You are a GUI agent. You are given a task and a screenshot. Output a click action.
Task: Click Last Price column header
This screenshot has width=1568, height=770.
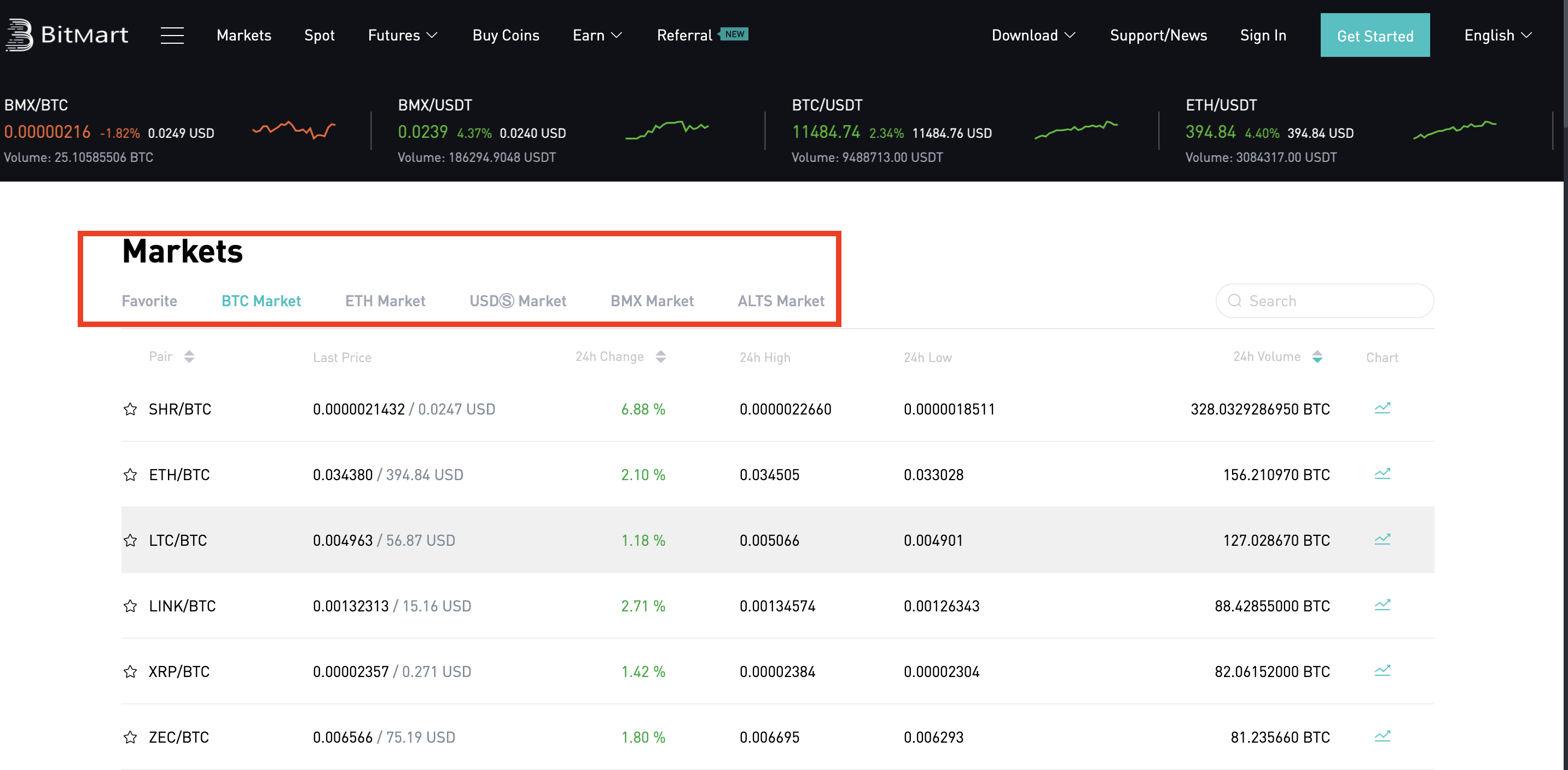tap(342, 358)
